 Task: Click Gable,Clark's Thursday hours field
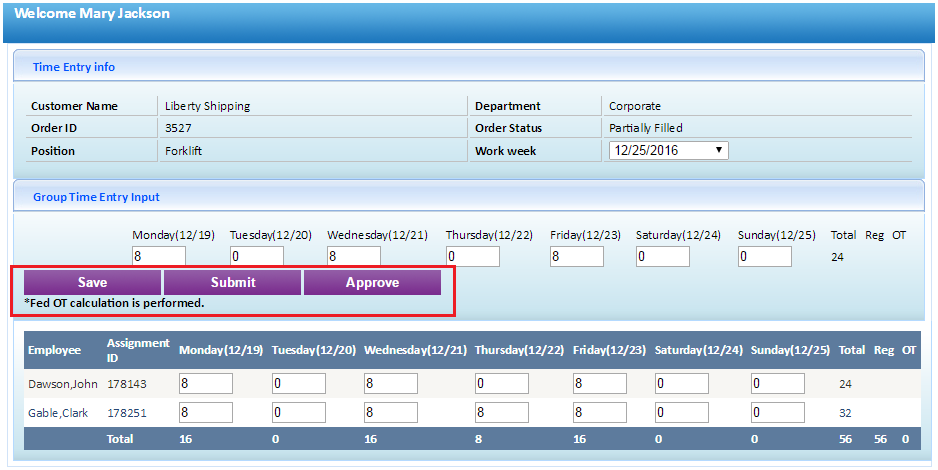pyautogui.click(x=502, y=413)
